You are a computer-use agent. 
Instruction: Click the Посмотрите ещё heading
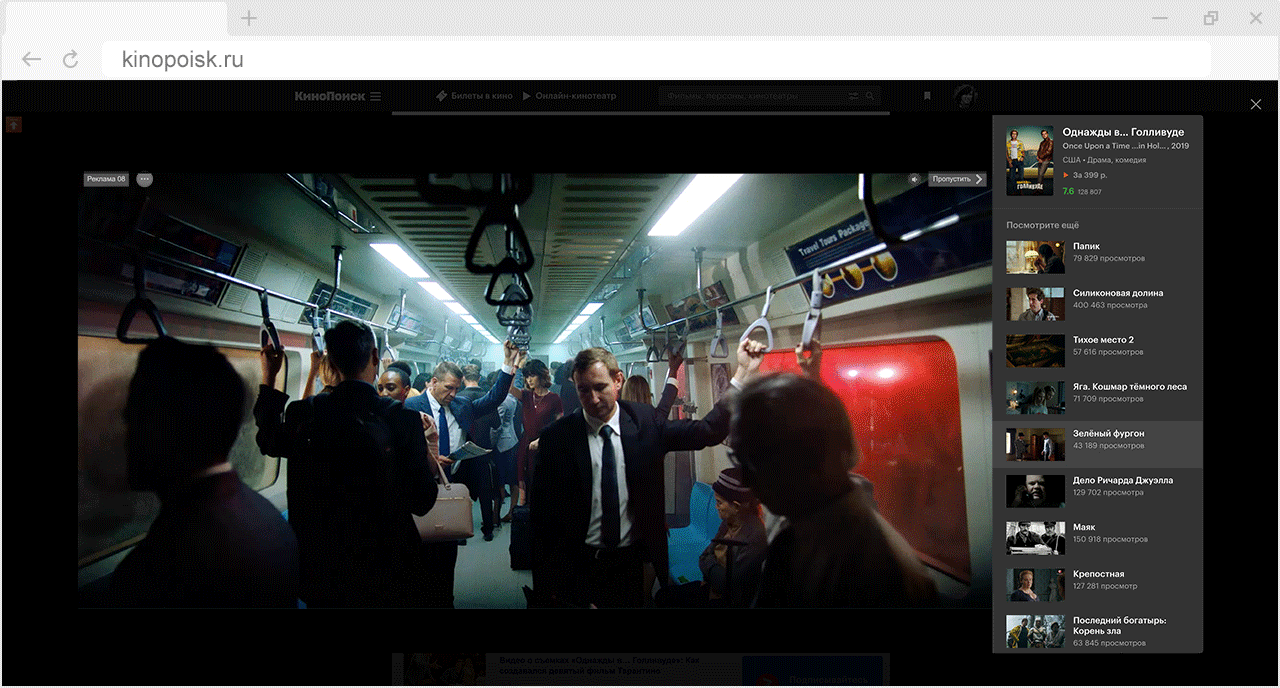pyautogui.click(x=1043, y=225)
